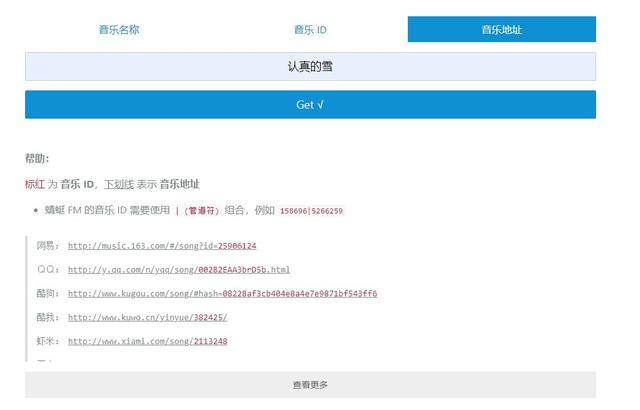
Task: Click the 酷我: label
Action: (x=48, y=317)
